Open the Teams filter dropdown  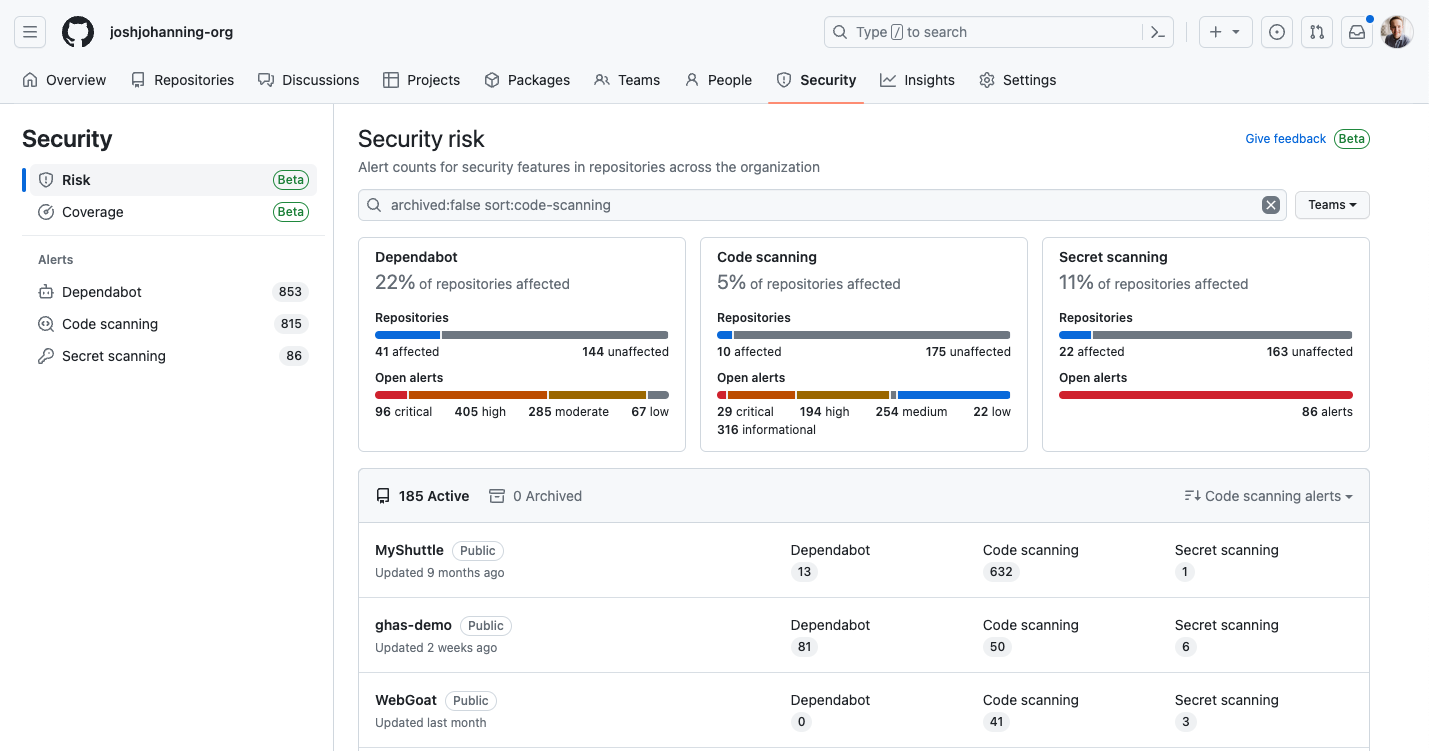point(1331,204)
